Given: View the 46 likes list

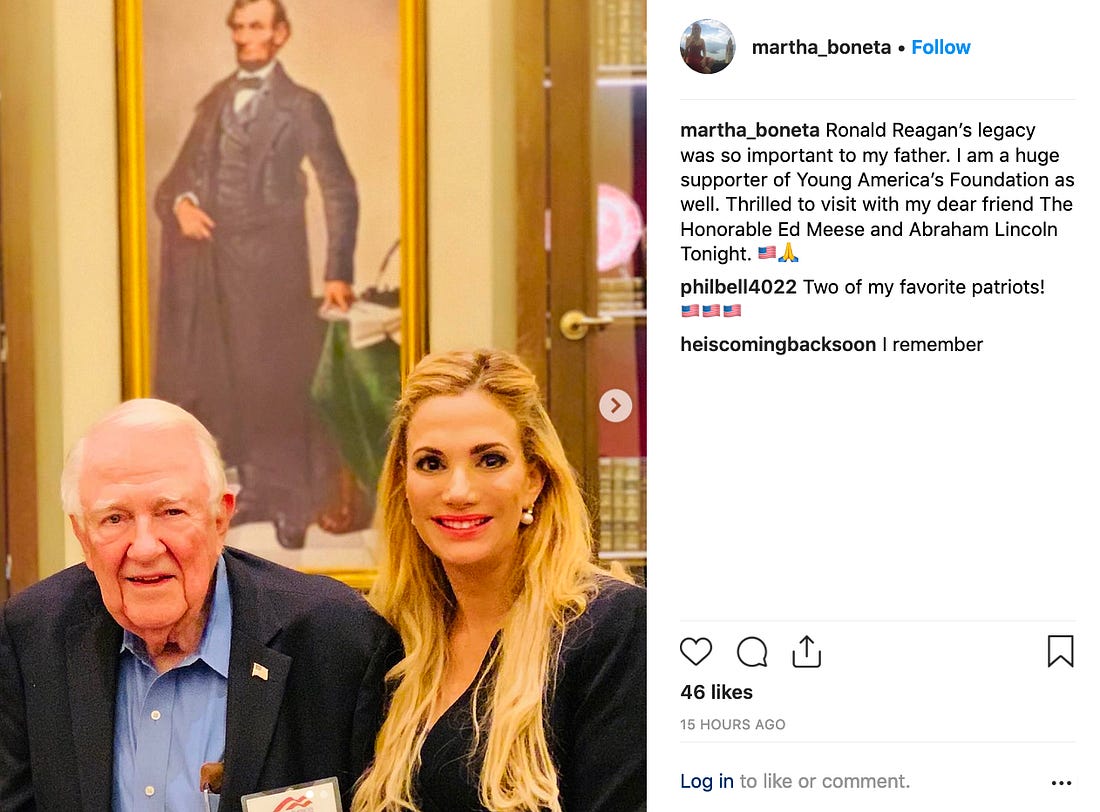Looking at the screenshot, I should 716,693.
